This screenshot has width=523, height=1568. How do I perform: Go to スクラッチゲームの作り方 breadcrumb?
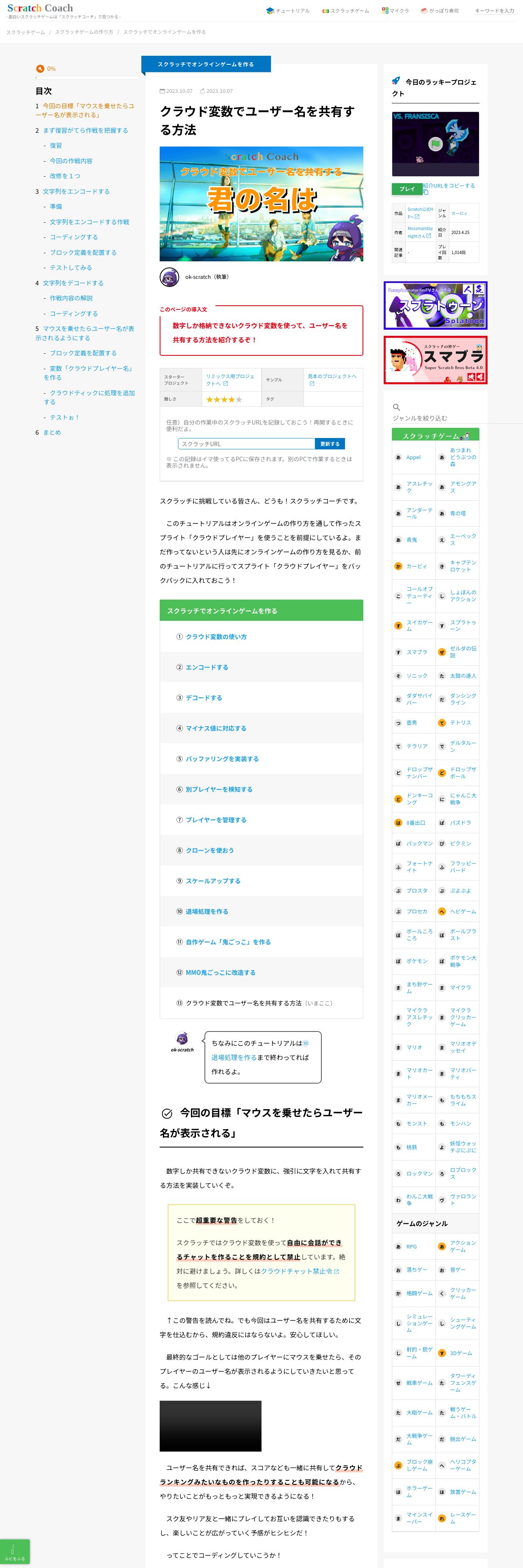tap(84, 32)
